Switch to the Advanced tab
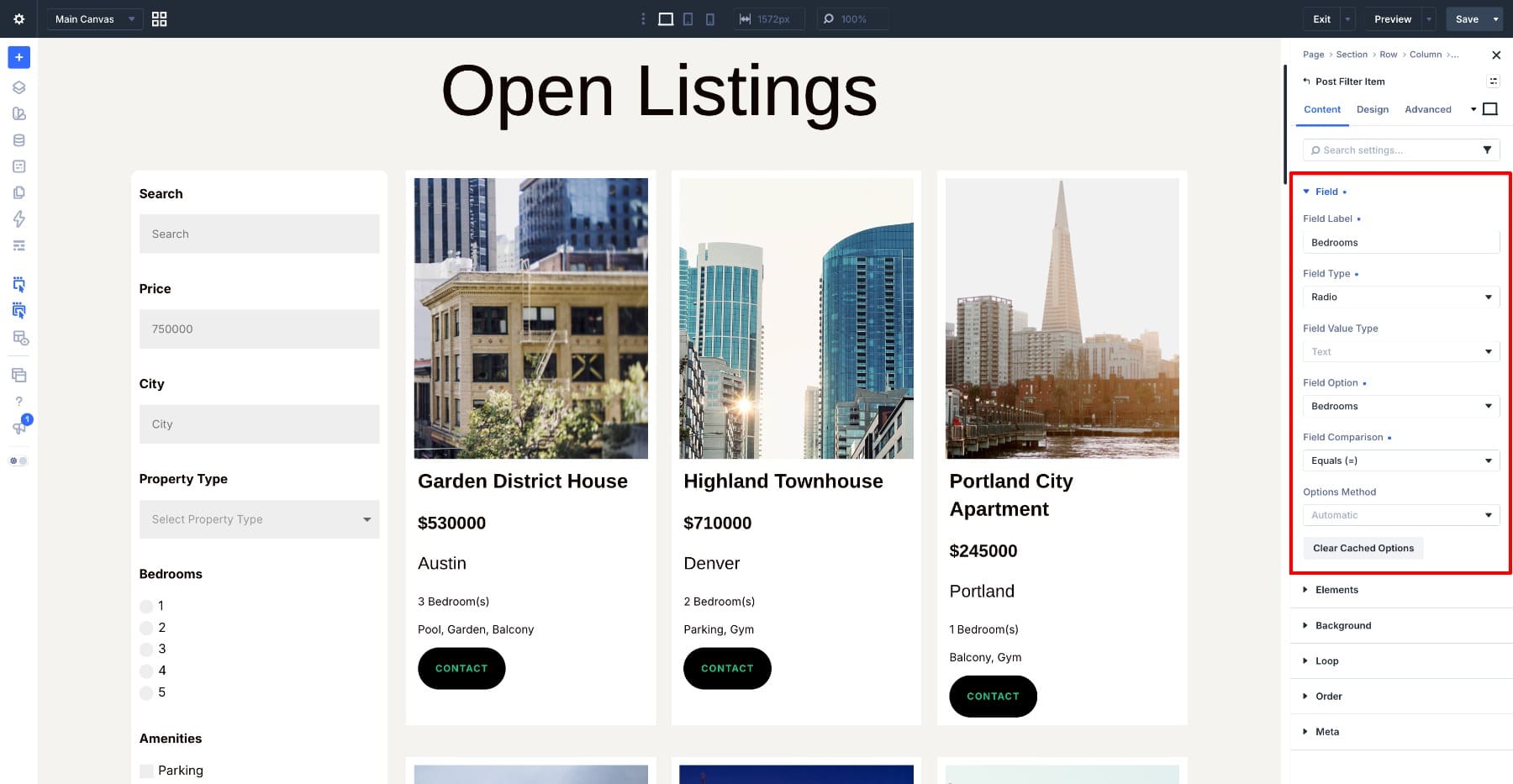The image size is (1513, 784). point(1428,109)
